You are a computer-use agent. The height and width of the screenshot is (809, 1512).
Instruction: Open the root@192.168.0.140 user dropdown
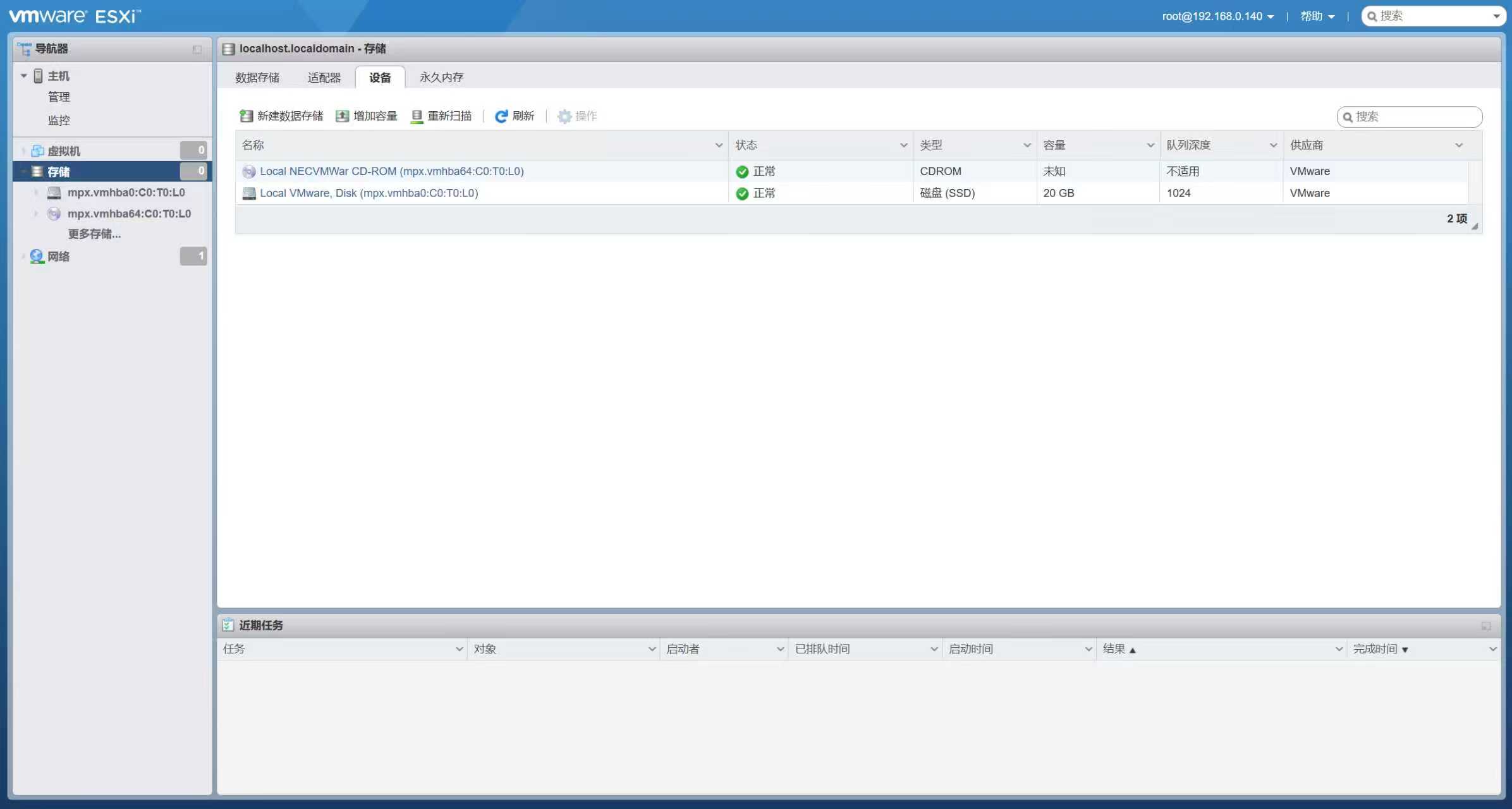pyautogui.click(x=1217, y=16)
